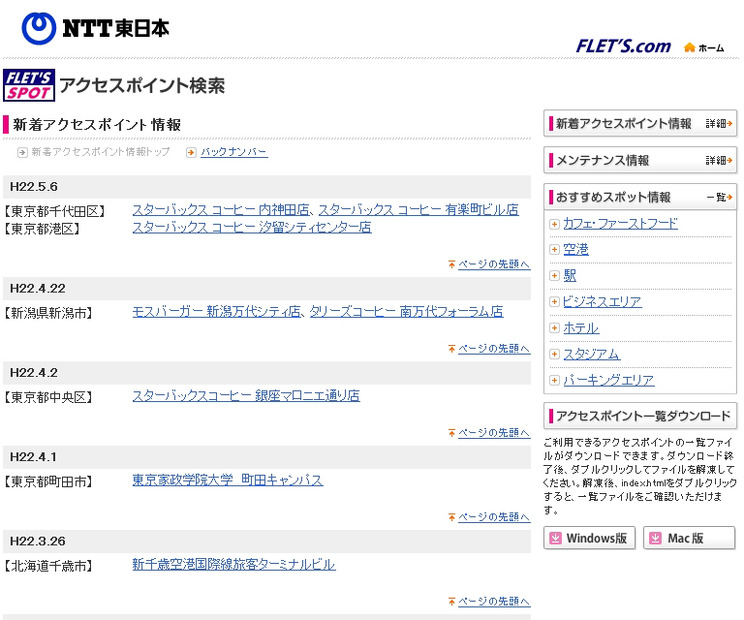Click ページの先頭へ under H22.4.22
This screenshot has height=620, width=744.
494,349
